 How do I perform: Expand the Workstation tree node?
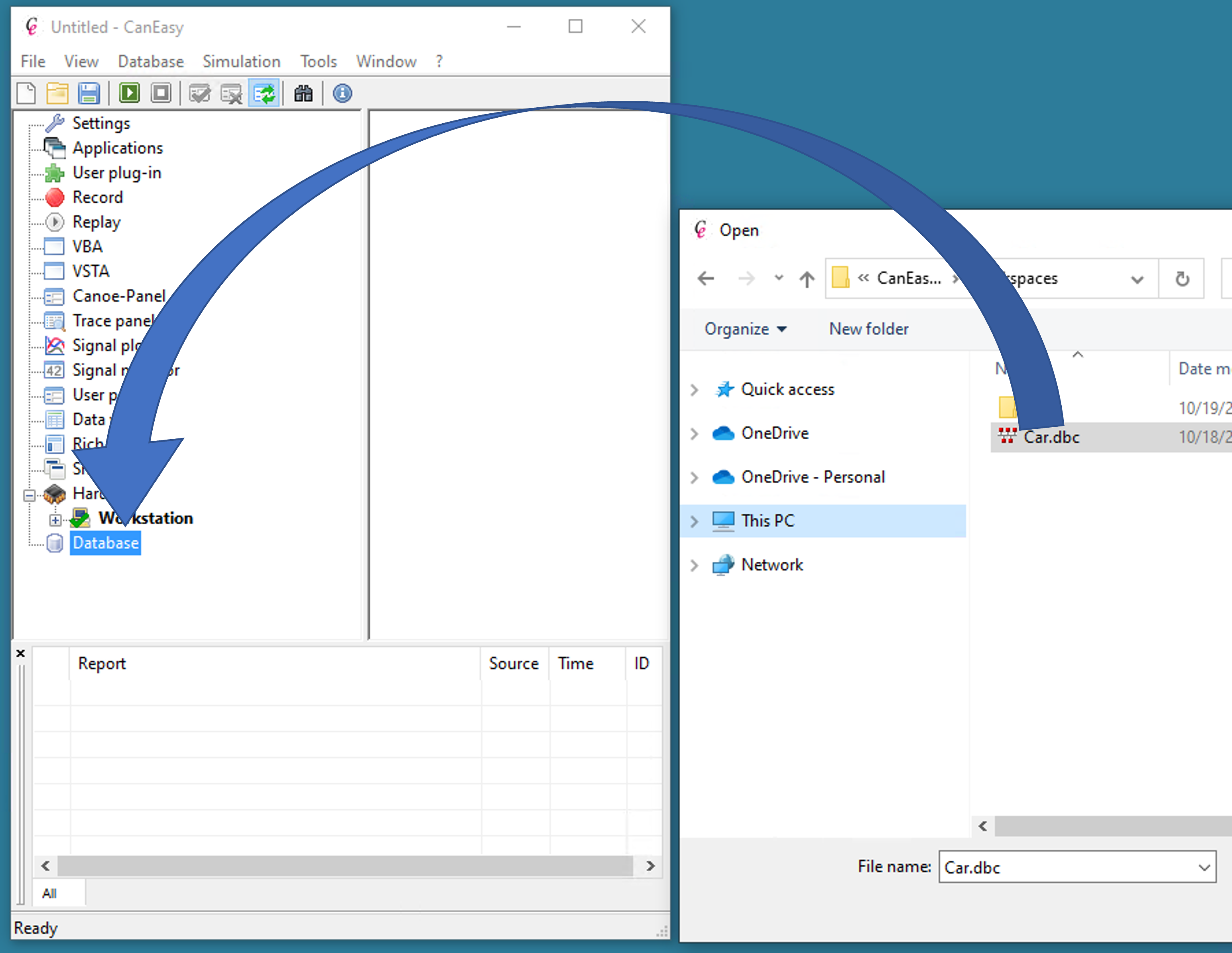[x=55, y=520]
